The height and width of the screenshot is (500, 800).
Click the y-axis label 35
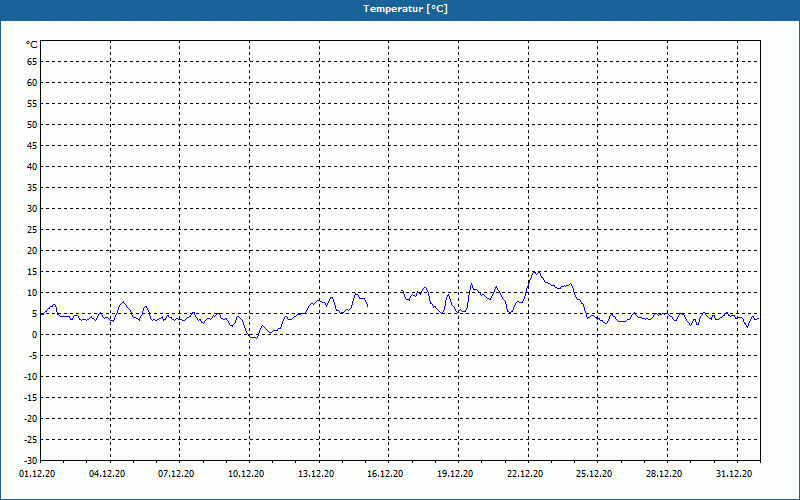tap(32, 188)
